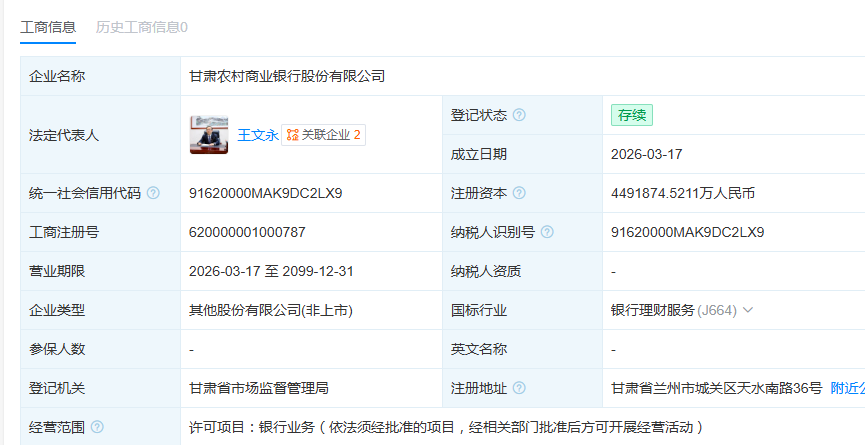Click registered address 甘肃省兰州市城关区天水南路36号
Image resolution: width=865 pixels, height=445 pixels.
tap(716, 388)
